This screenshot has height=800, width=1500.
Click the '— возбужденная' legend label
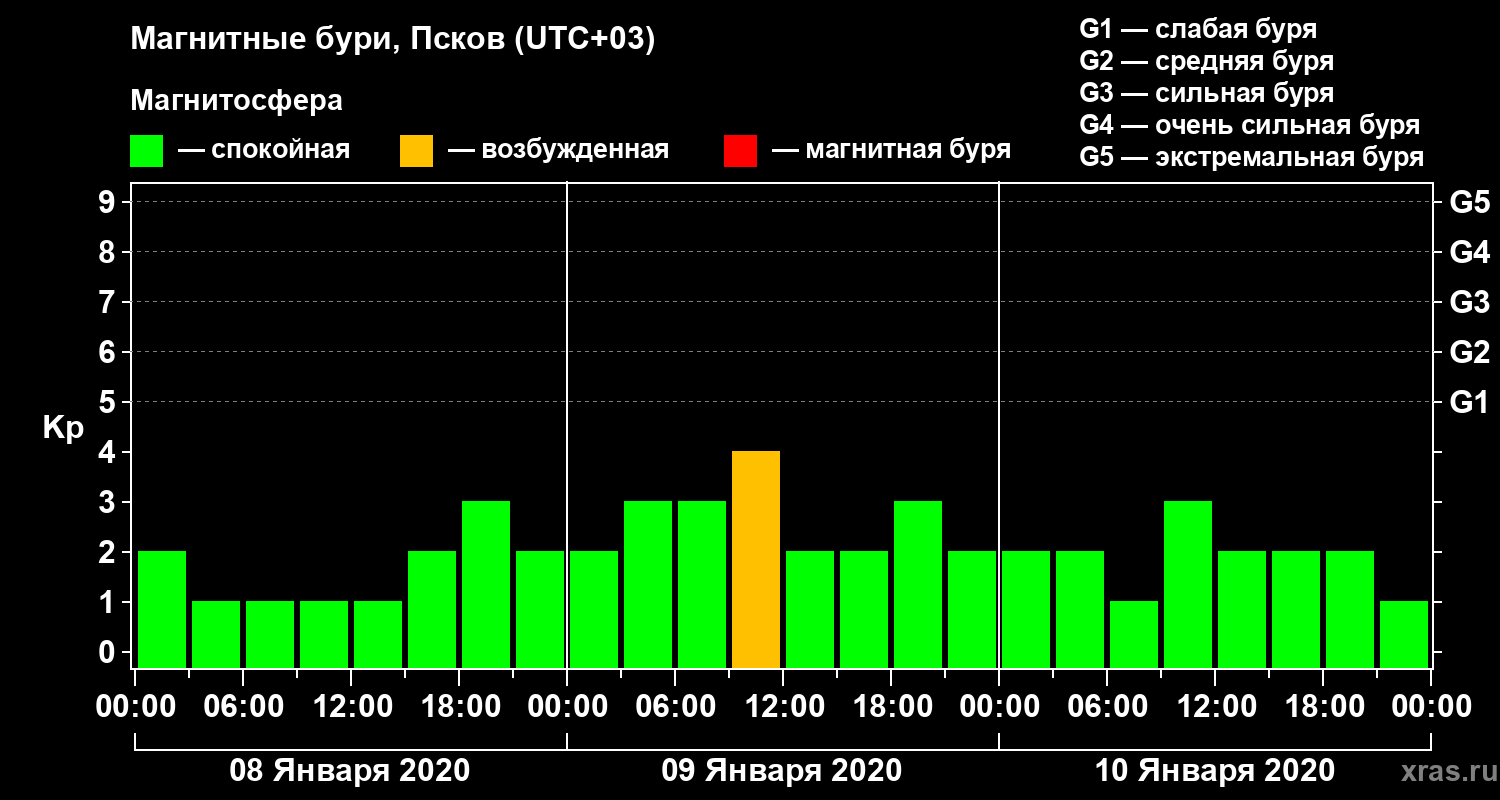558,150
